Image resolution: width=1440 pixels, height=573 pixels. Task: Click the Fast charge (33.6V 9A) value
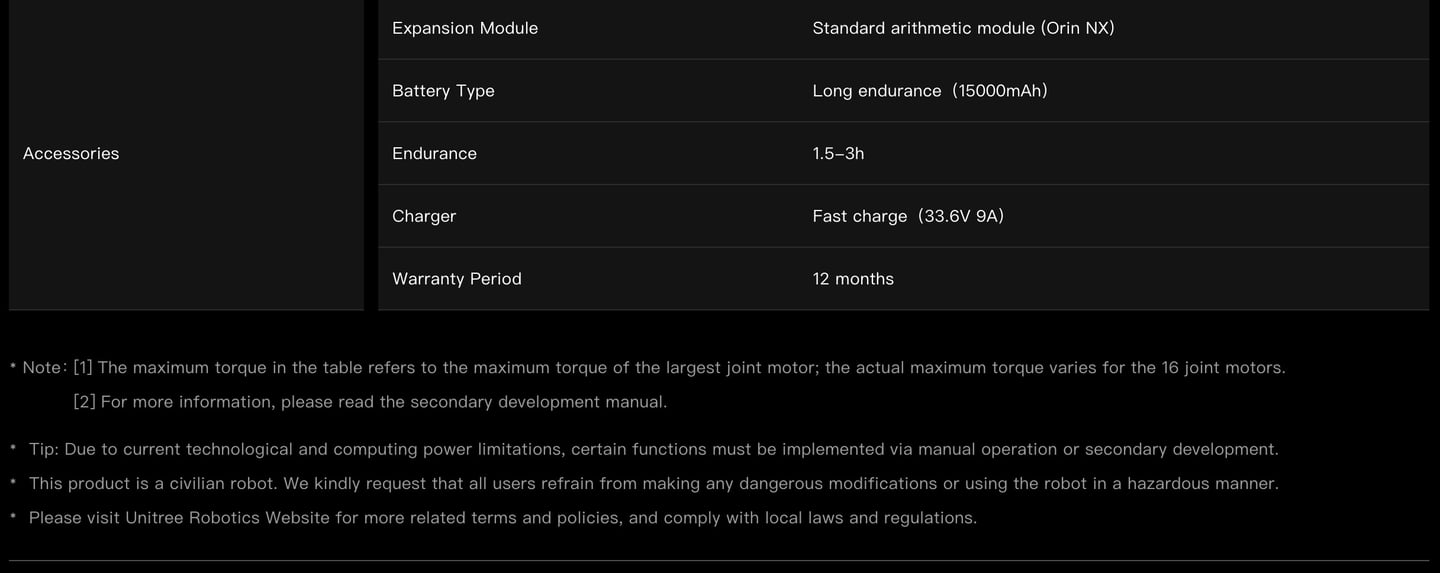pos(907,216)
